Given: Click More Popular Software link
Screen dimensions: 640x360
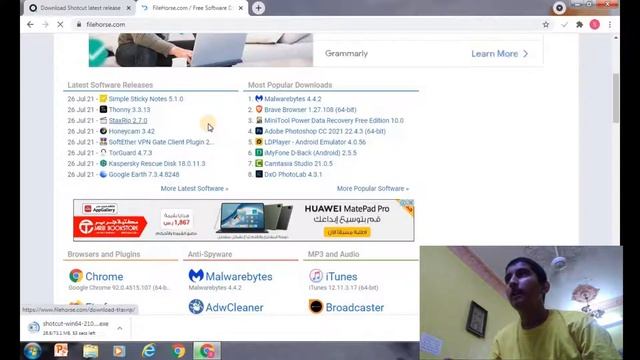Looking at the screenshot, I should click(373, 189).
